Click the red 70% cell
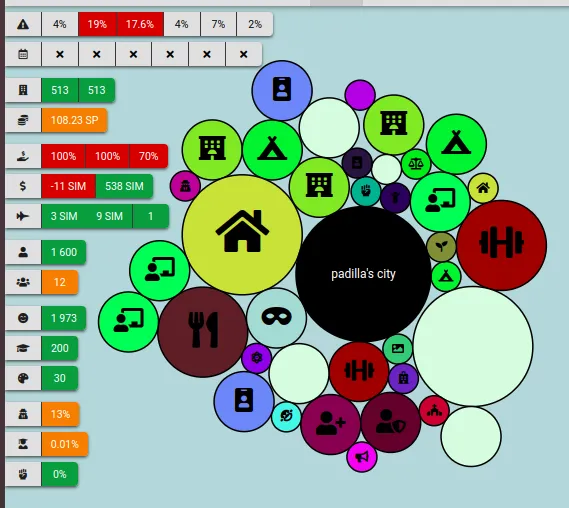The height and width of the screenshot is (508, 569). [x=148, y=156]
